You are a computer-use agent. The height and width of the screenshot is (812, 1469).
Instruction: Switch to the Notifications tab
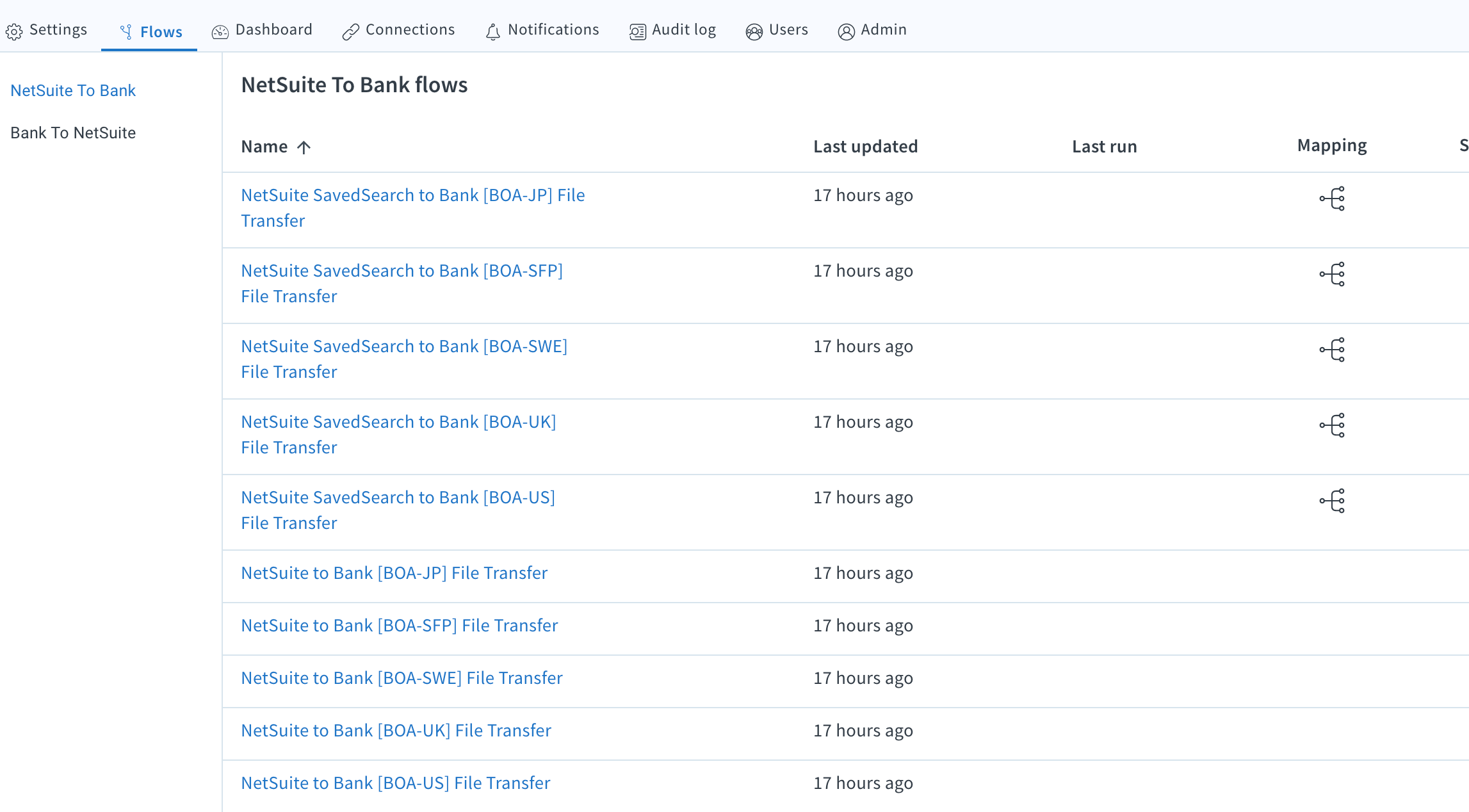(542, 30)
